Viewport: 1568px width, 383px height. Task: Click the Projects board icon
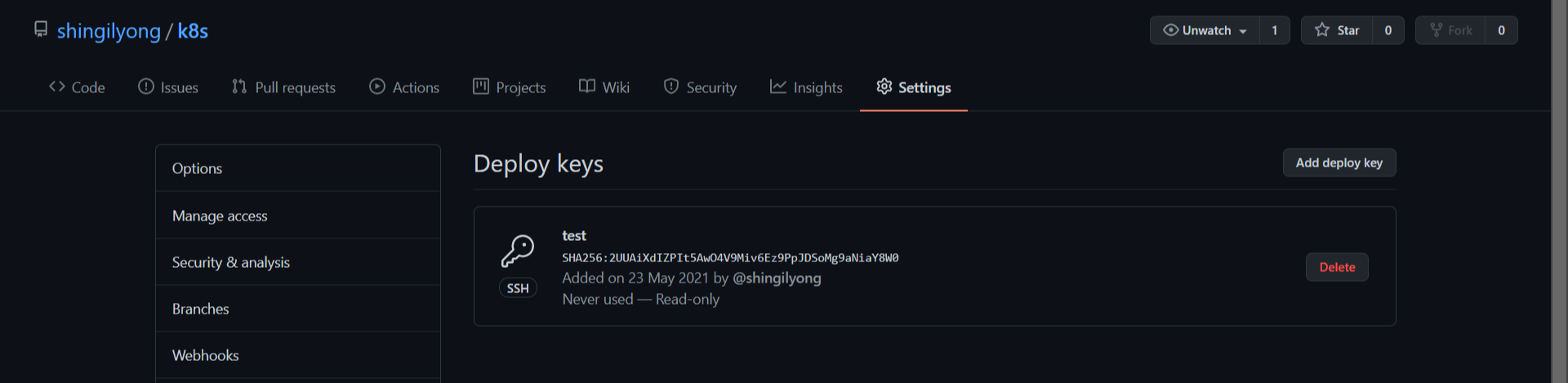click(x=481, y=87)
